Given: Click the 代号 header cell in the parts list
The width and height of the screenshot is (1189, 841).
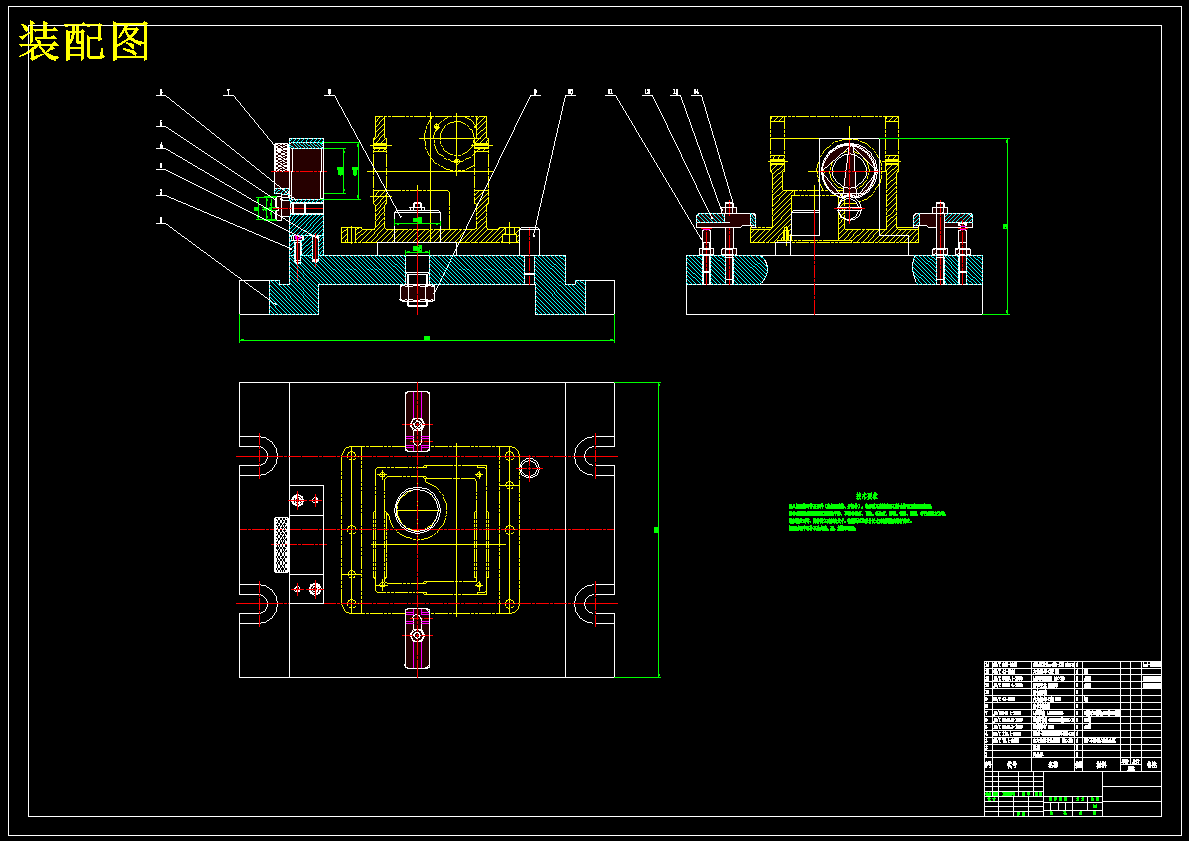Looking at the screenshot, I should 1011,765.
